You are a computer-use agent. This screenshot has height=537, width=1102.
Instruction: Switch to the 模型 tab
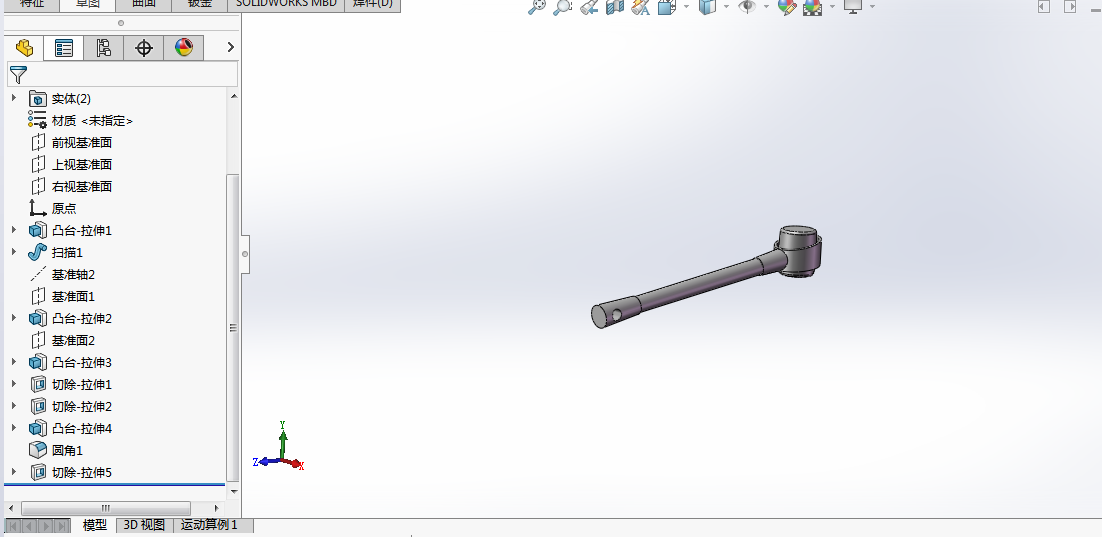95,525
